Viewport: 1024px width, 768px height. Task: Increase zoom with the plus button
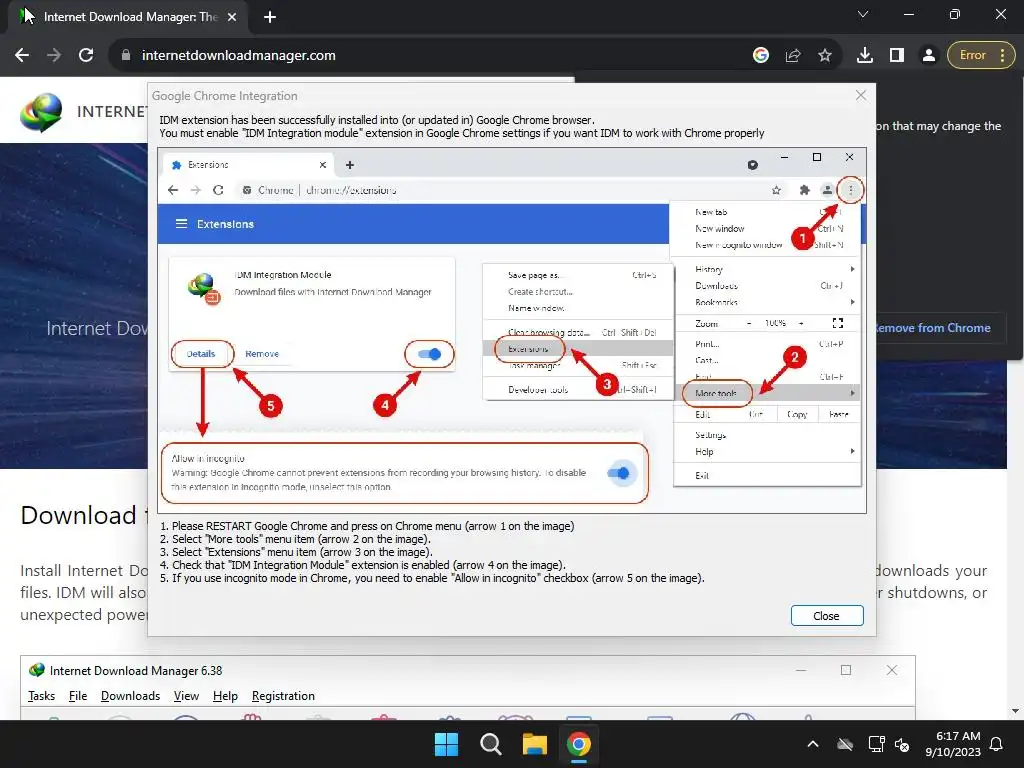tap(801, 323)
